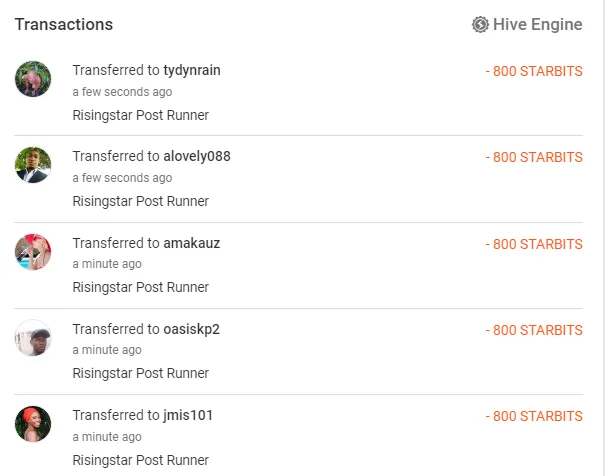Viewport: 605px width, 476px height.
Task: Click the tydynrain transaction's timestamp
Action: [x=122, y=92]
